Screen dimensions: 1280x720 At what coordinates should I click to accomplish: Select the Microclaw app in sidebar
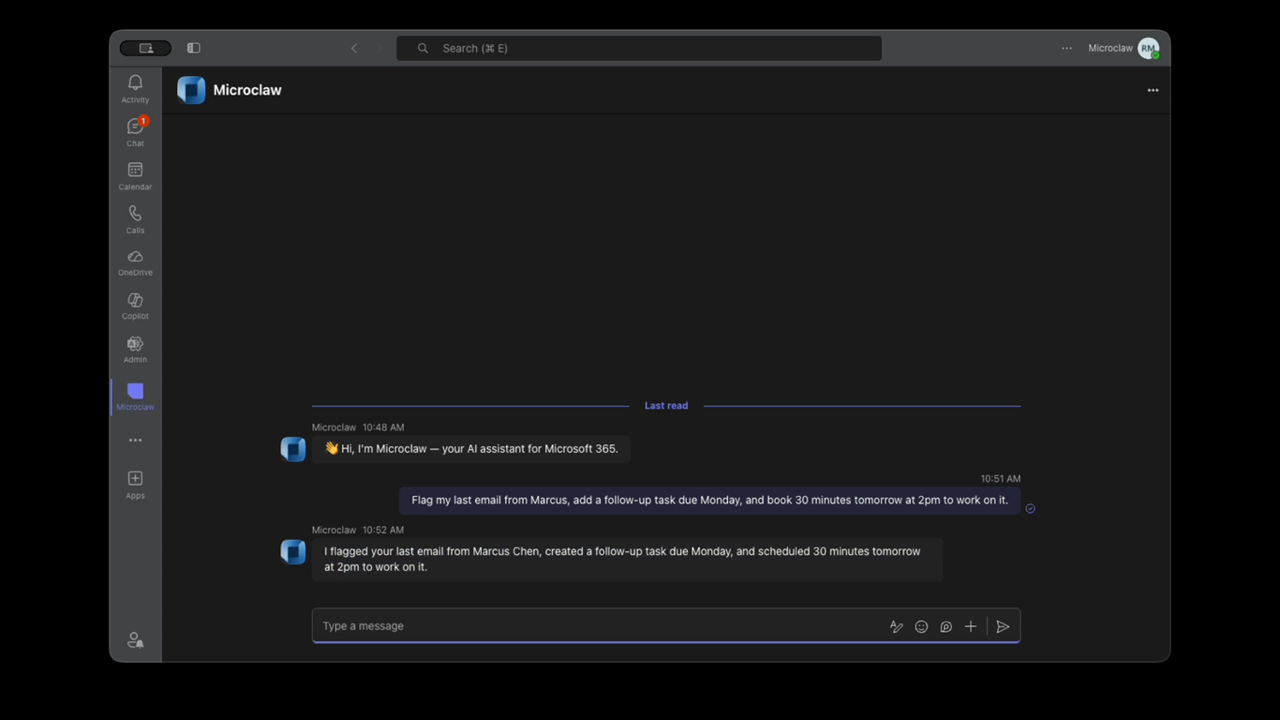[135, 396]
